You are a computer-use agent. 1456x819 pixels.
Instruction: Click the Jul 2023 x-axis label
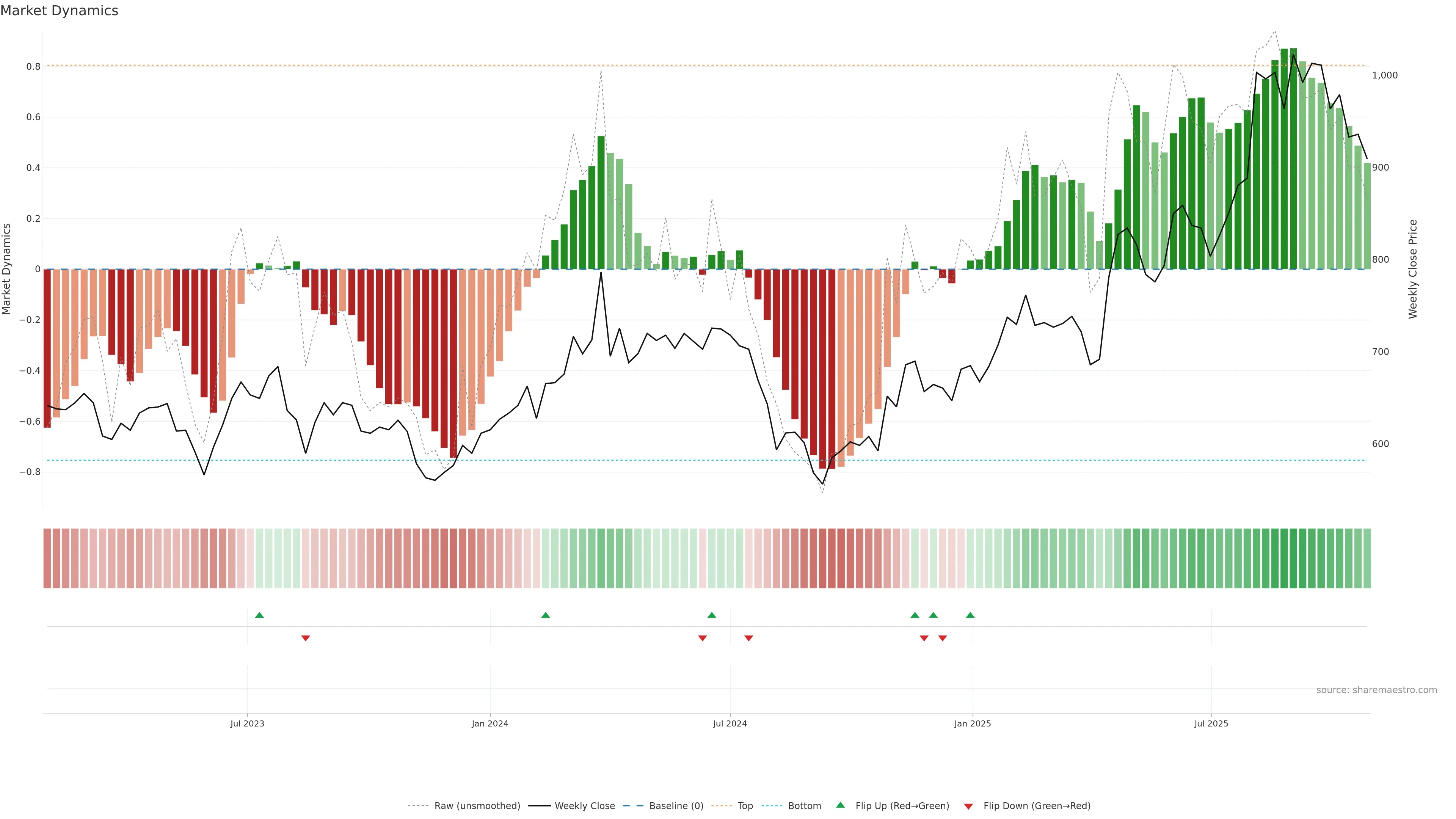pyautogui.click(x=247, y=723)
